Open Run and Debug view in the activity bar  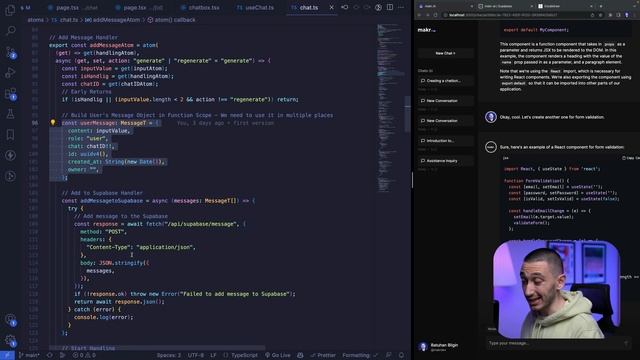10,73
